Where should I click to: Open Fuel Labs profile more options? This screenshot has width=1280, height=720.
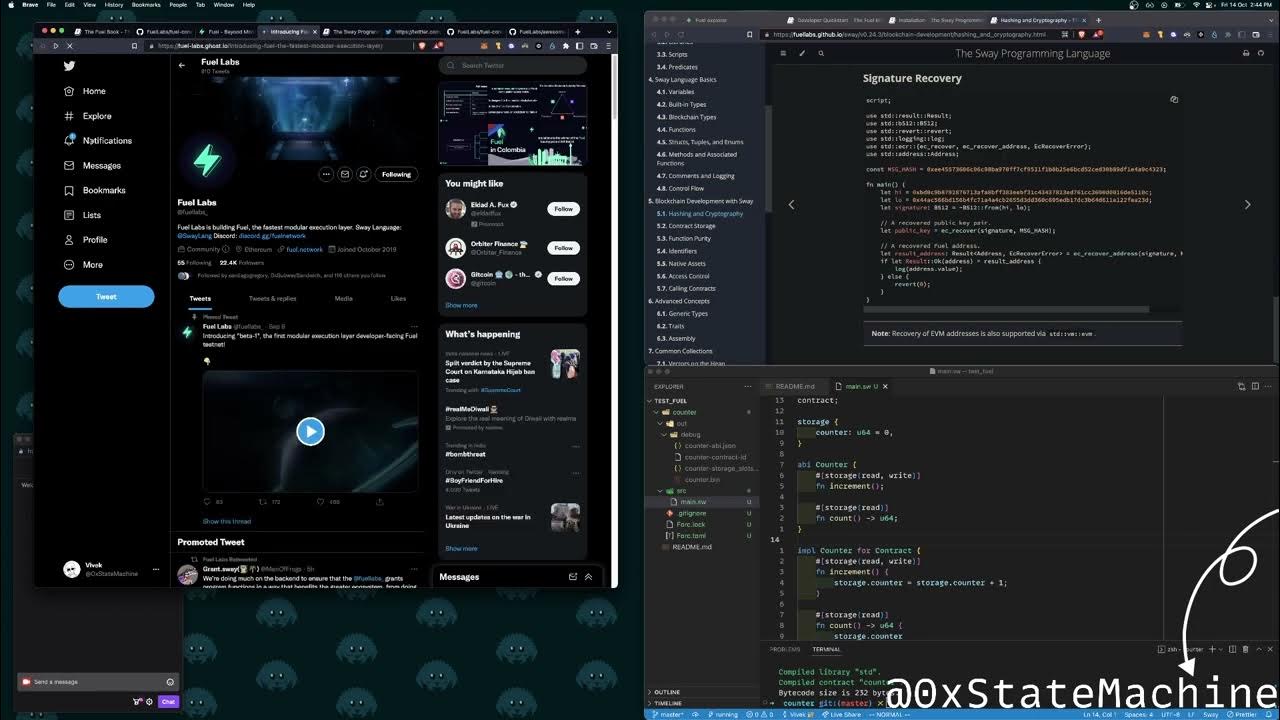point(326,174)
